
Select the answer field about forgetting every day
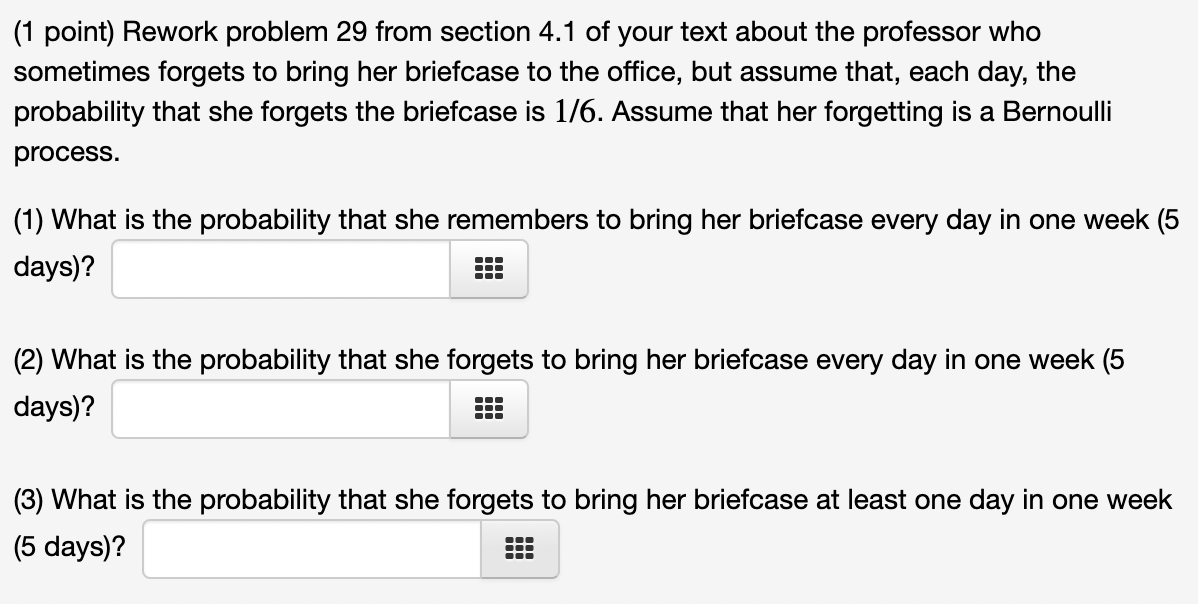click(280, 408)
